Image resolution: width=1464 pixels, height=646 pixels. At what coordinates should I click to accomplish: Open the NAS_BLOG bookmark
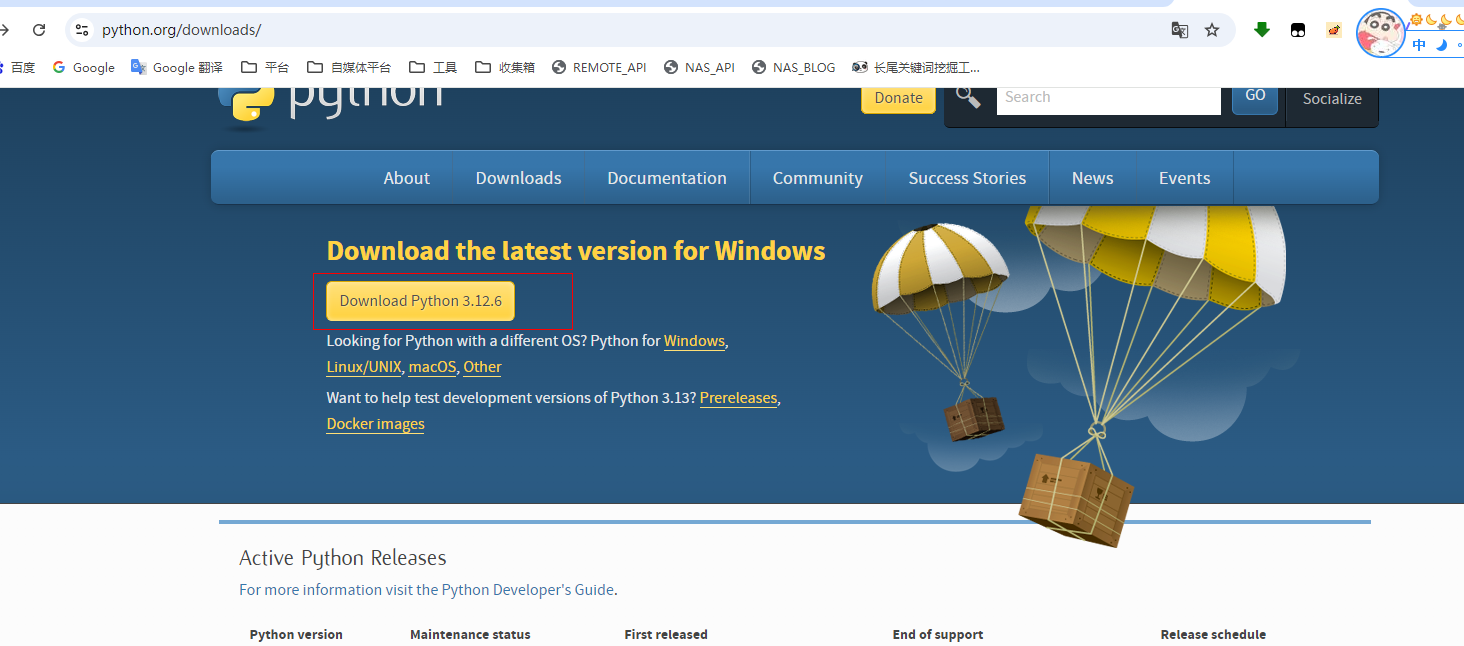793,67
